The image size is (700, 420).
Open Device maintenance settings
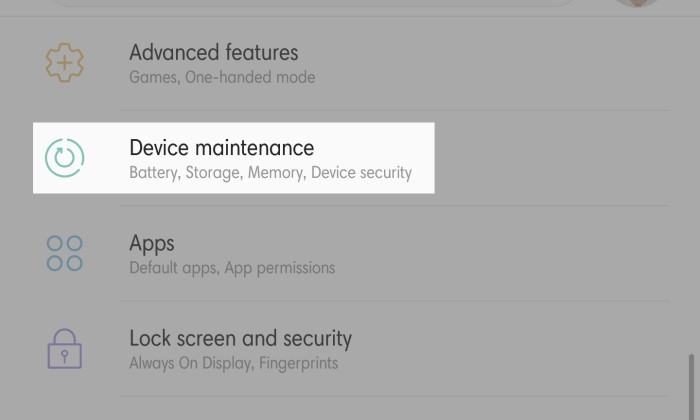coord(233,158)
